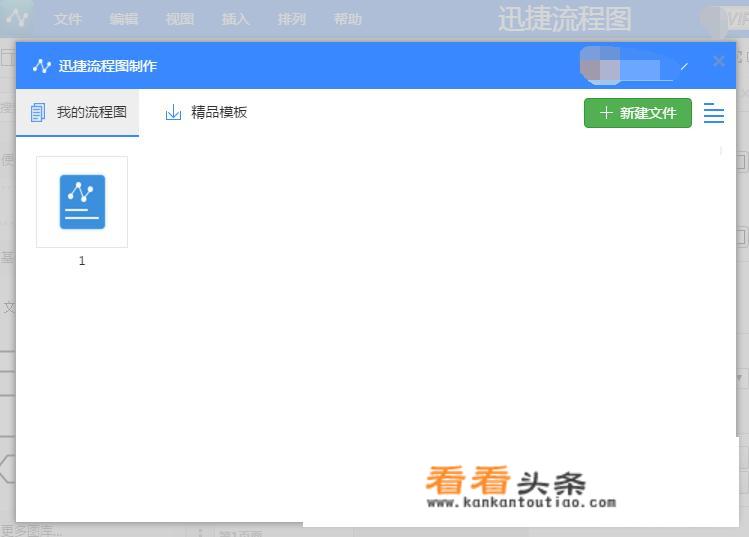The image size is (749, 537).
Task: Open the flowchart file thumbnail named 1
Action: tap(82, 202)
